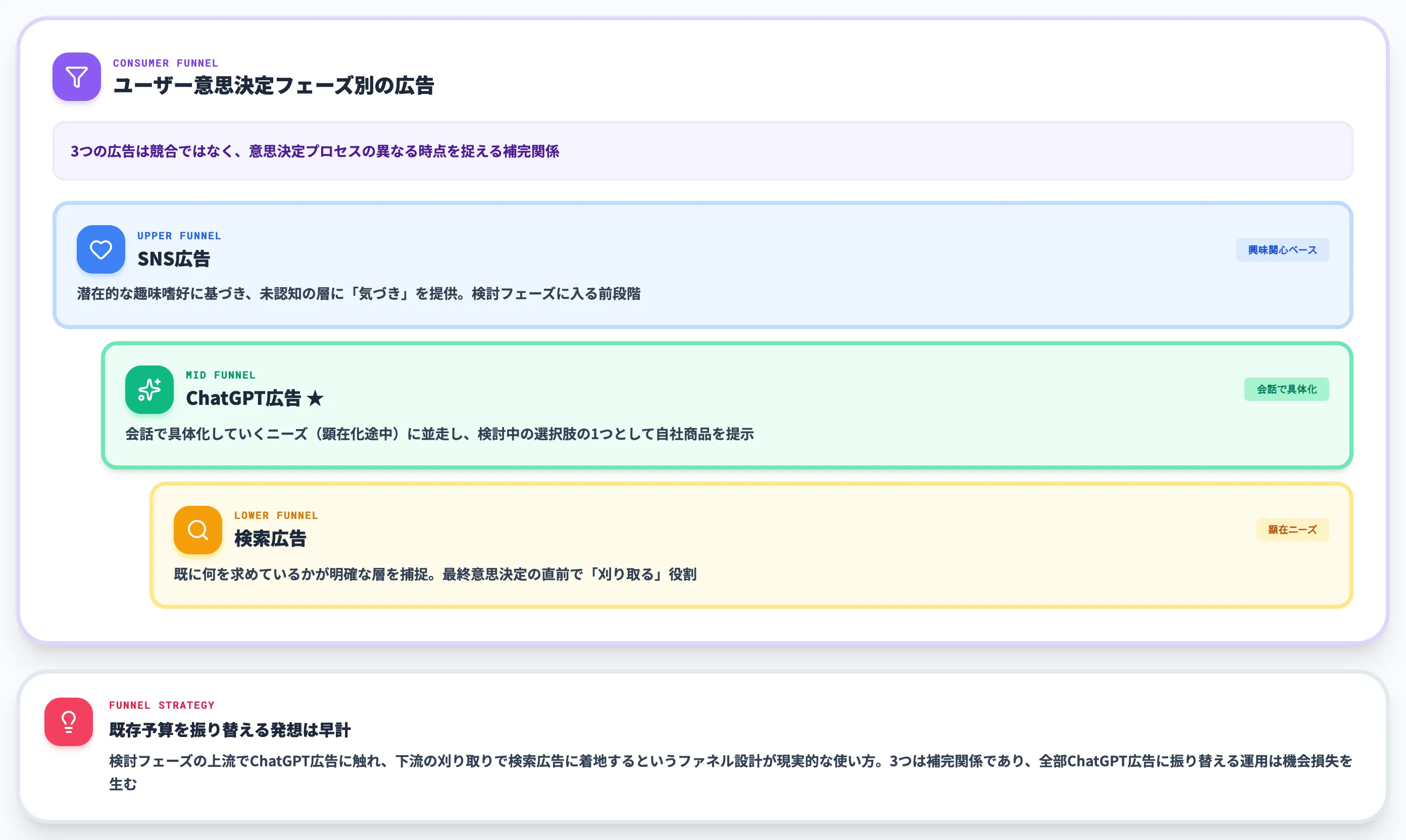
Task: Click the description starting 既に何を求めているか
Action: pos(435,574)
